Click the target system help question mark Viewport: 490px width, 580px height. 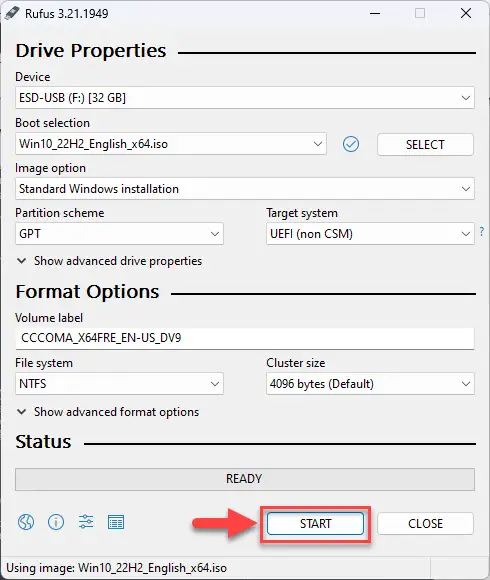481,232
